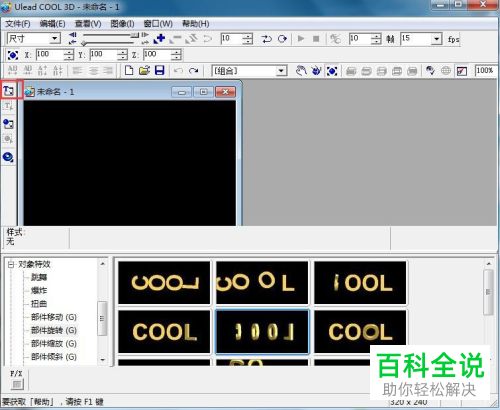This screenshot has height=410, width=500.
Task: Open the 窗口(W) menu
Action: (158, 24)
